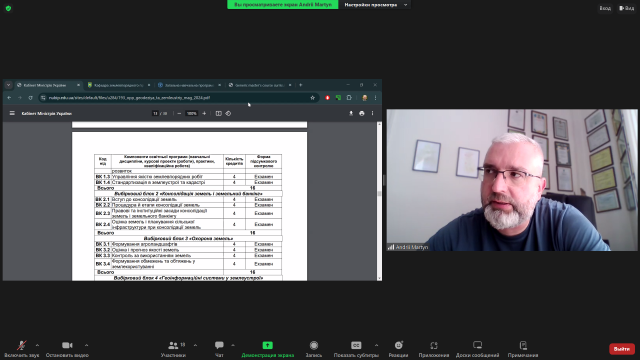Image resolution: width=640 pixels, height=360 pixels.
Task: Open audio options arrow next to microphone
Action: pyautogui.click(x=37, y=345)
